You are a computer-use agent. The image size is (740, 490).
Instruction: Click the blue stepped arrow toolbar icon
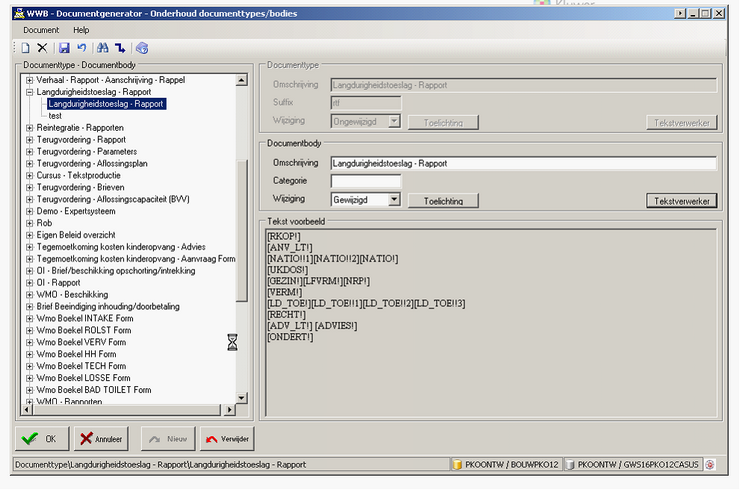pos(120,48)
